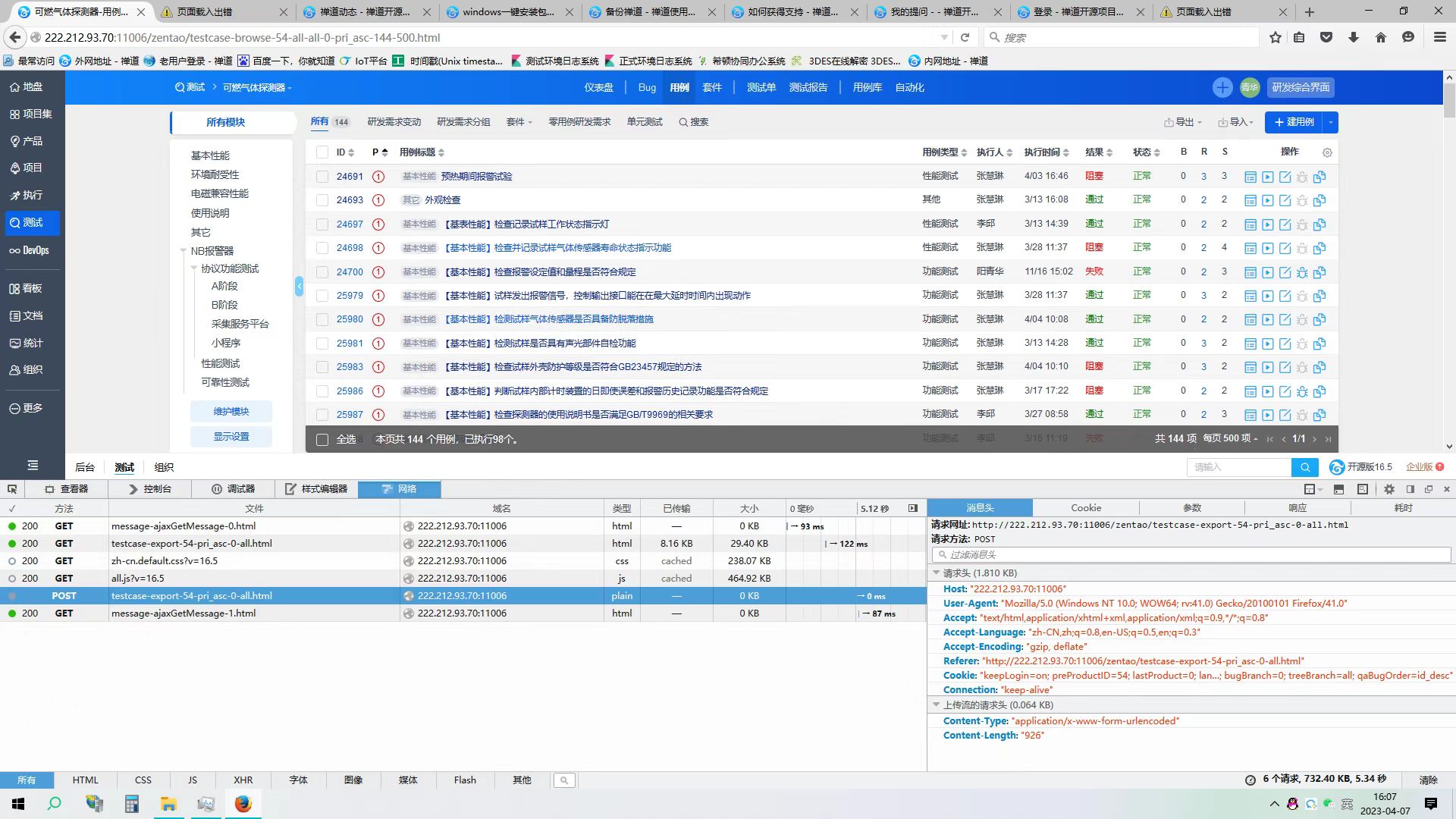The width and height of the screenshot is (1456, 819).
Task: Copy test case 24697 with copy icon
Action: pos(1319,224)
